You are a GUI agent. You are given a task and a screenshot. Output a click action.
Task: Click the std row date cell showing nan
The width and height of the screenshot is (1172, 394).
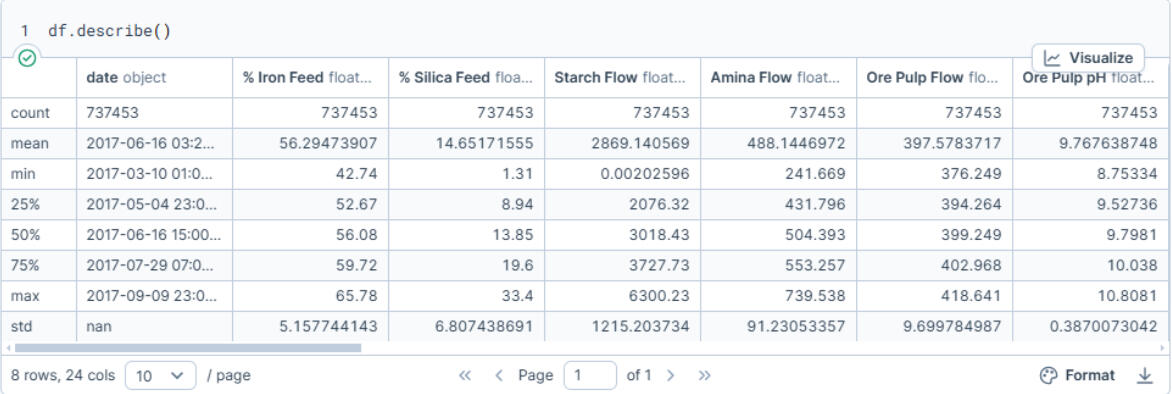[154, 327]
